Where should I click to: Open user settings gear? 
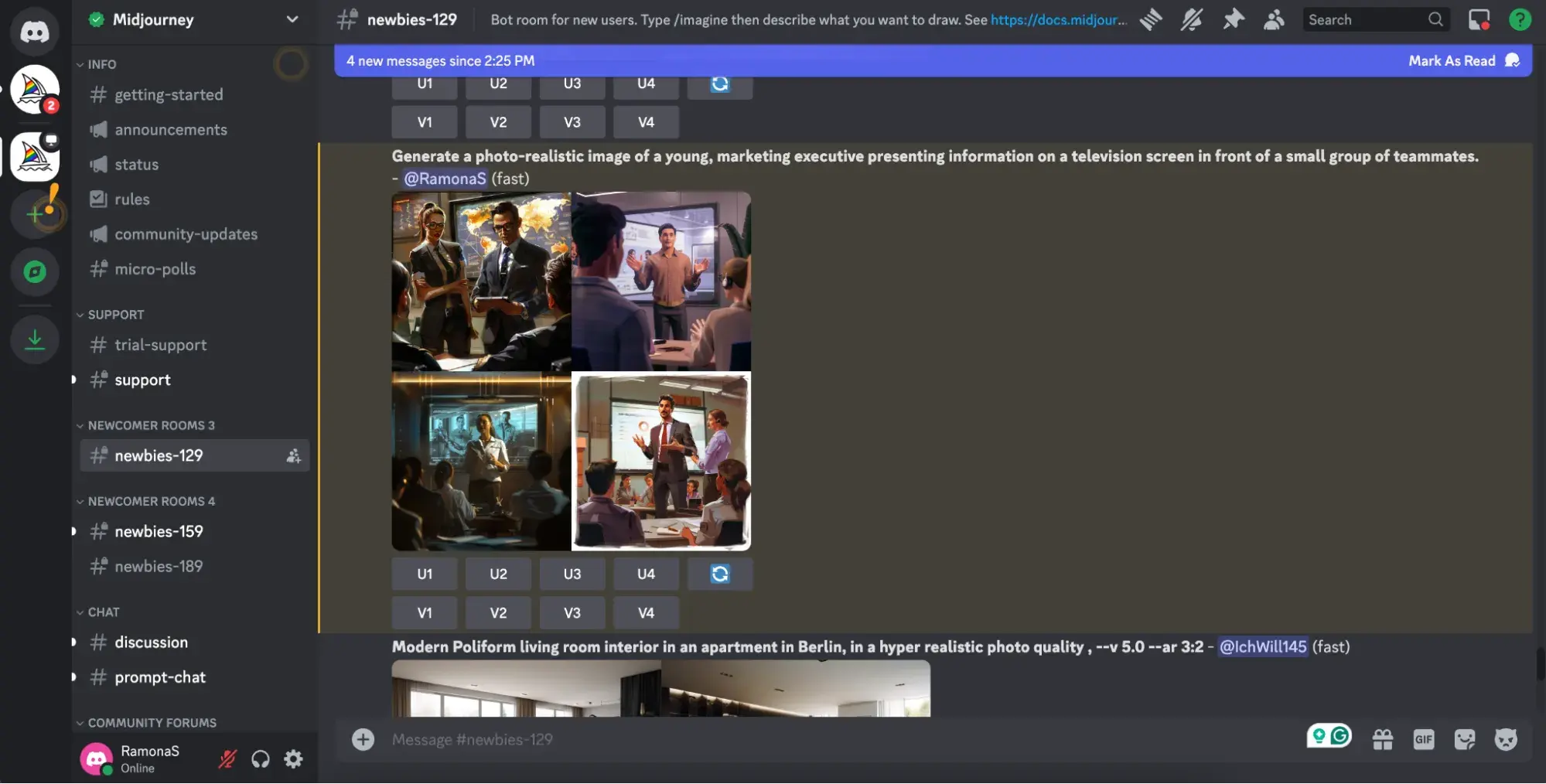[293, 759]
